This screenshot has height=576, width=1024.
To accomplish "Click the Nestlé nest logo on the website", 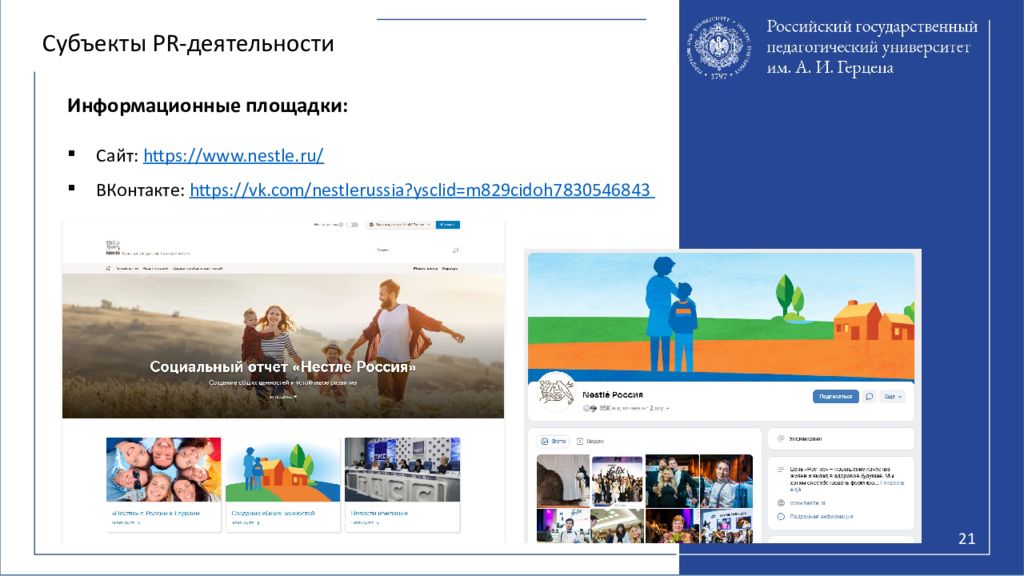I will click(112, 248).
